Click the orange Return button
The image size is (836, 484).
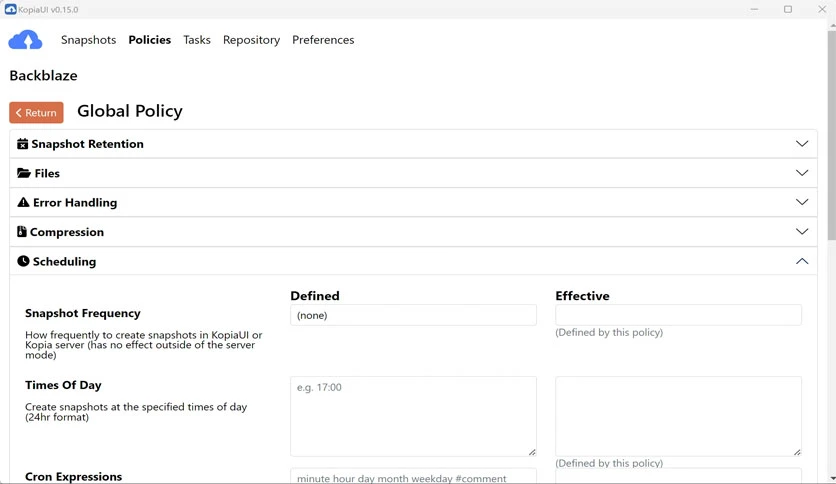pyautogui.click(x=36, y=112)
